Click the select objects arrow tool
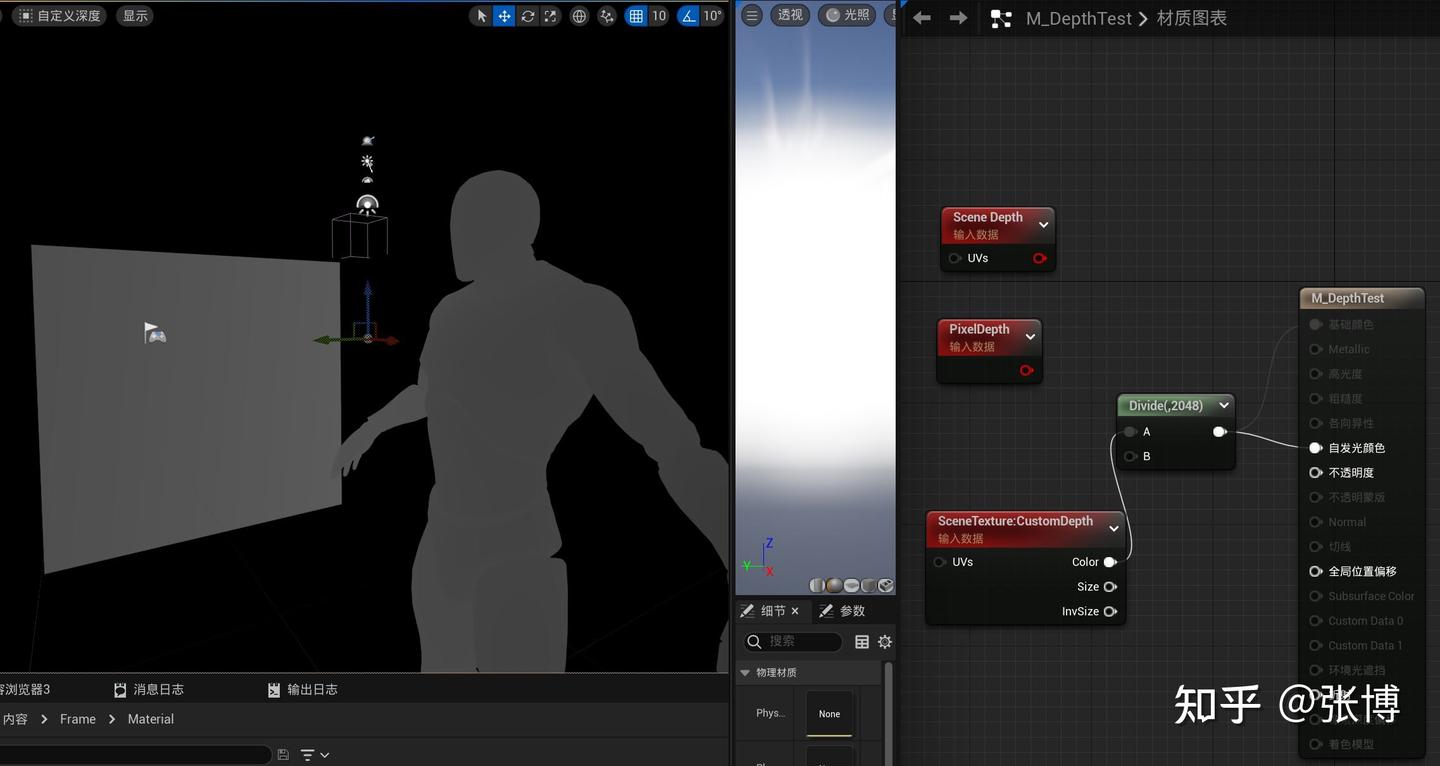Image resolution: width=1440 pixels, height=766 pixels. pos(481,16)
